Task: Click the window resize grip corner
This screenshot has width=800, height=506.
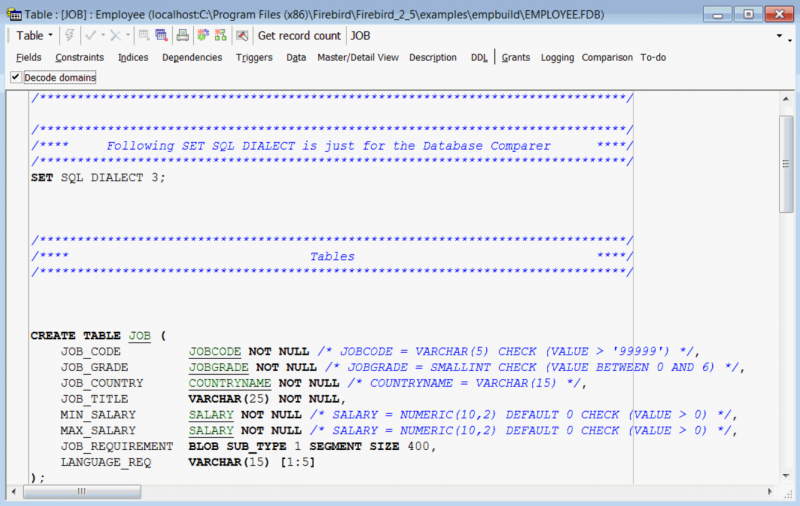Action: (788, 494)
